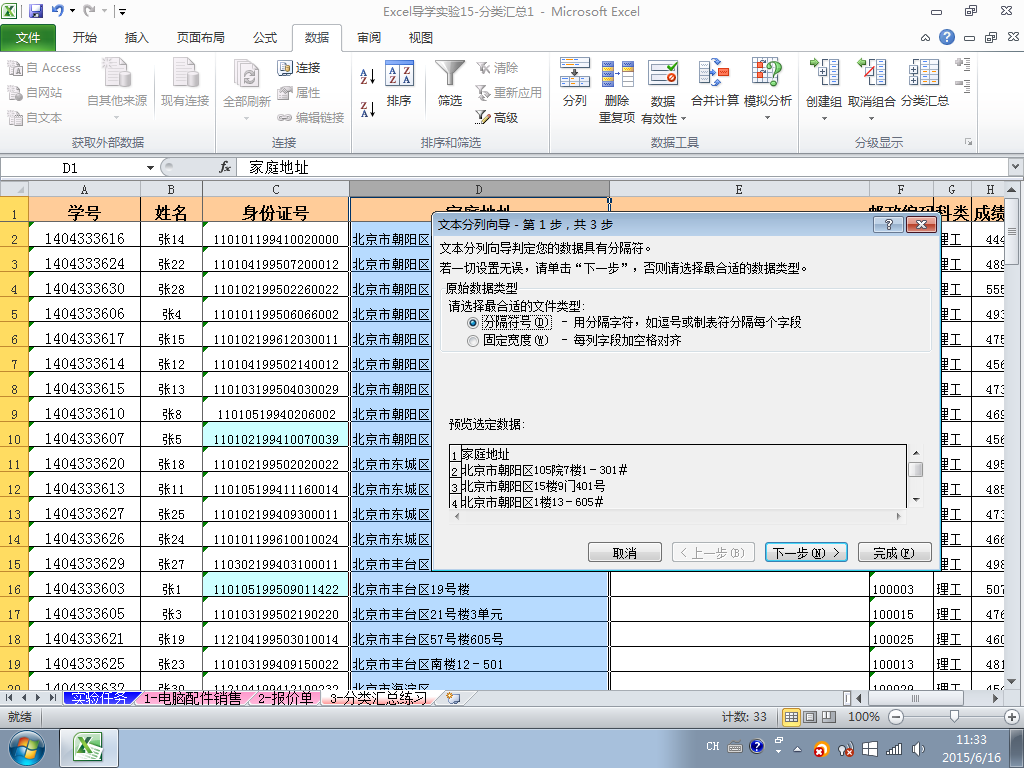
Task: Click Excel icon in taskbar
Action: (89, 748)
